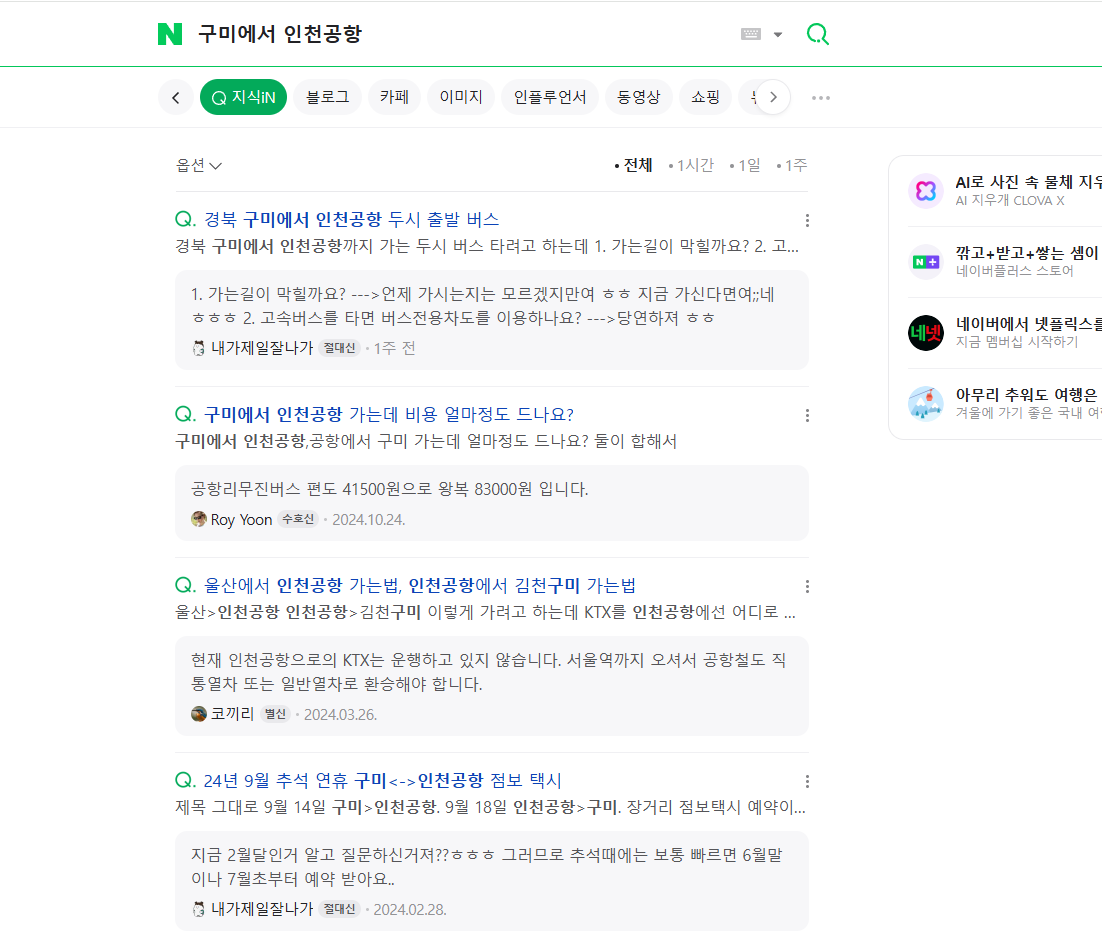Open question 구미에서 인천공항 가는데 비용 얼마정도 드나요?
1102x934 pixels.
[389, 415]
